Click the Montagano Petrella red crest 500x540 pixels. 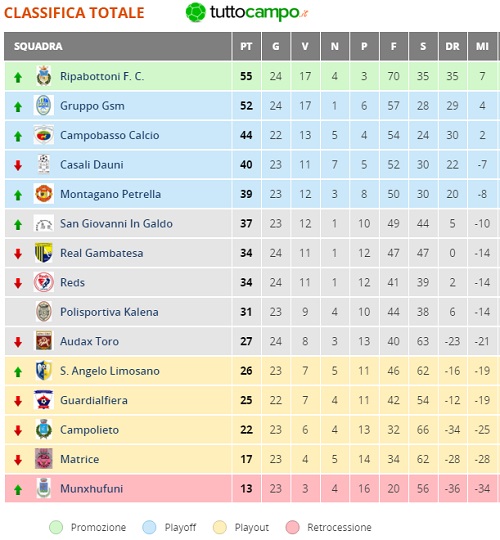44,194
